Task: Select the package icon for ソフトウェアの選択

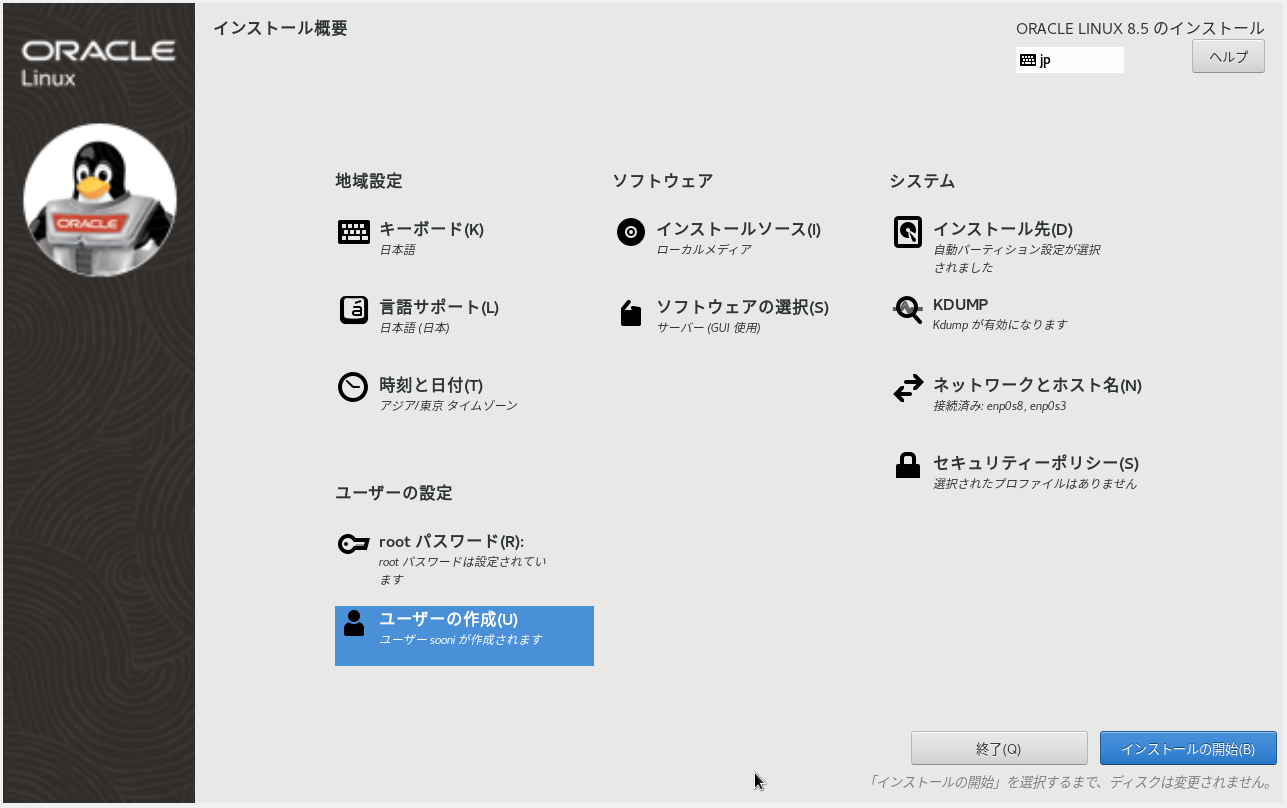Action: tap(630, 314)
